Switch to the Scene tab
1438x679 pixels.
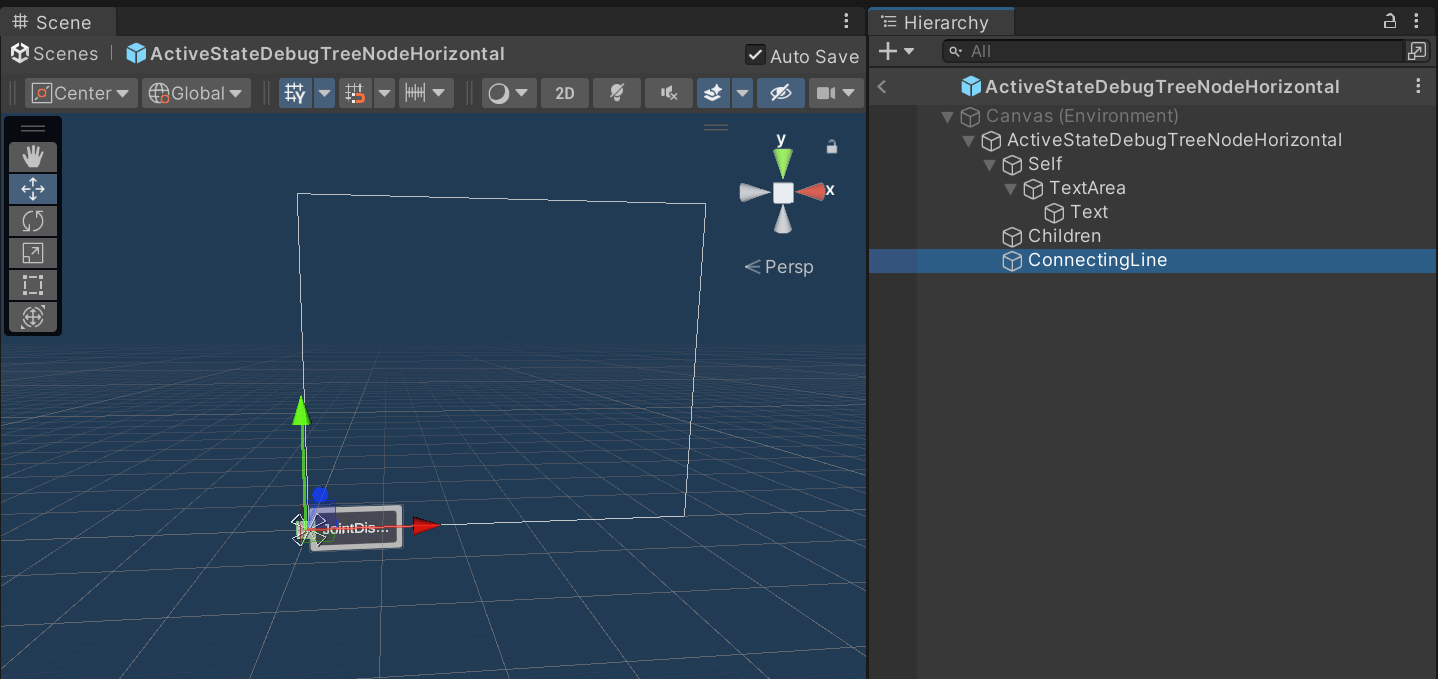tap(57, 22)
